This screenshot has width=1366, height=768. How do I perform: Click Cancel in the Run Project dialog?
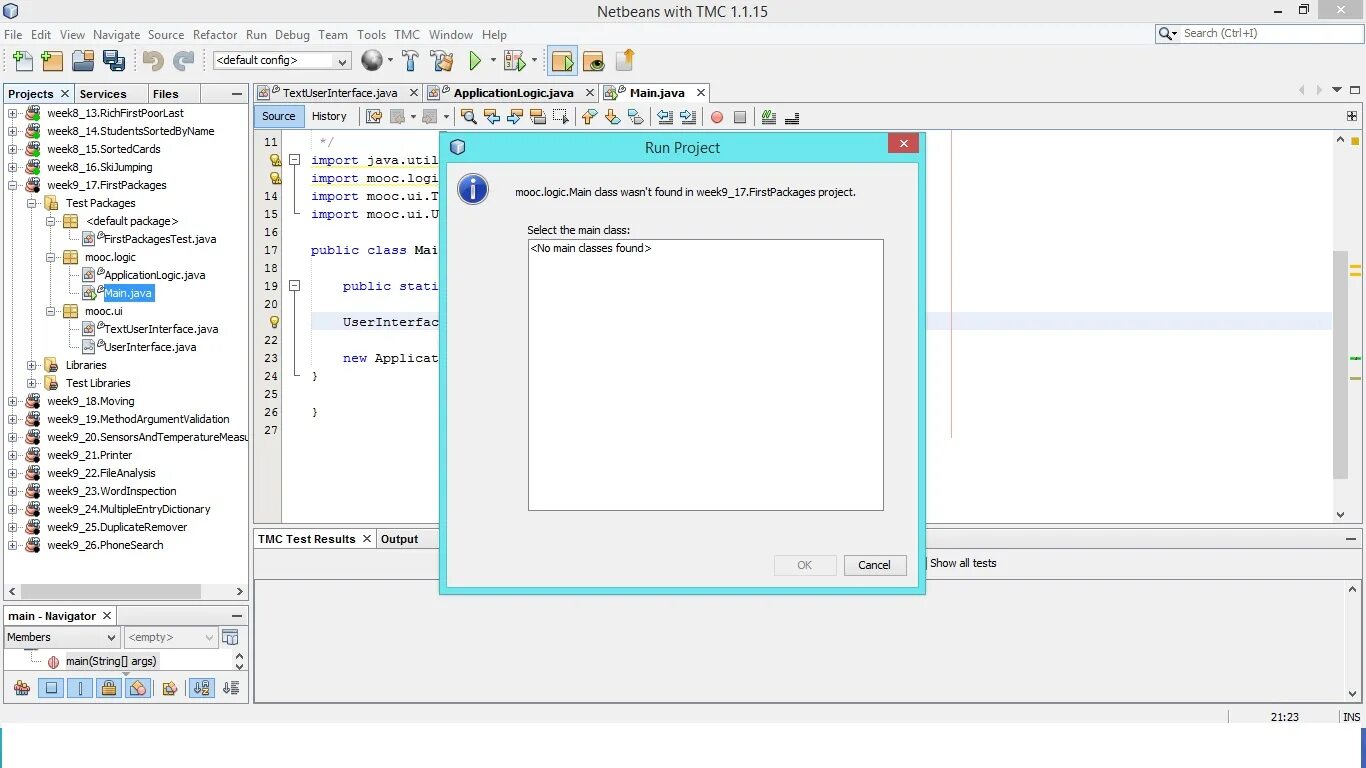(874, 565)
